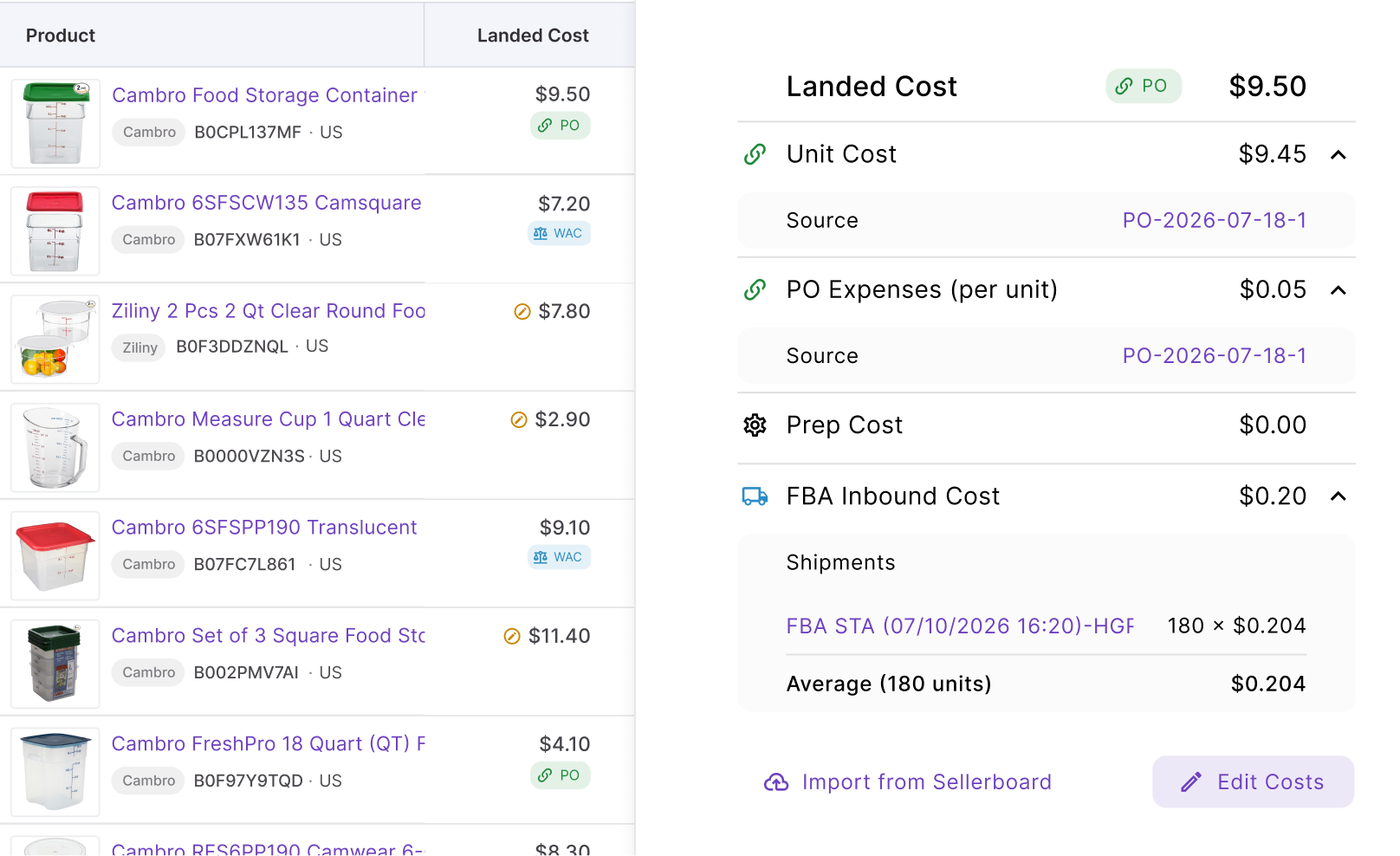Collapse the Unit Cost section chevron

coord(1338,155)
